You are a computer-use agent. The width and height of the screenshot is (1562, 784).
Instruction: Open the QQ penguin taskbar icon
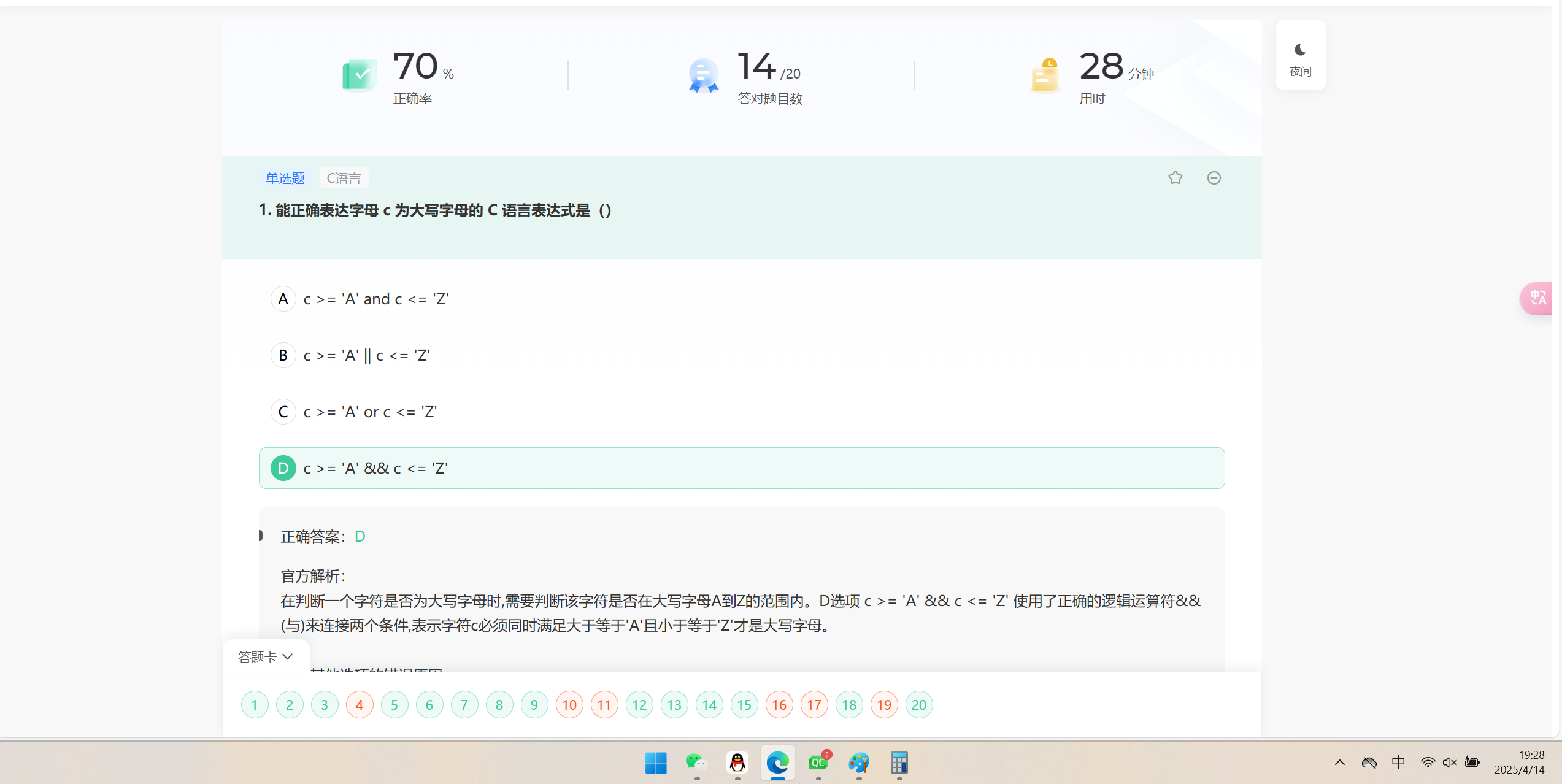tap(737, 763)
